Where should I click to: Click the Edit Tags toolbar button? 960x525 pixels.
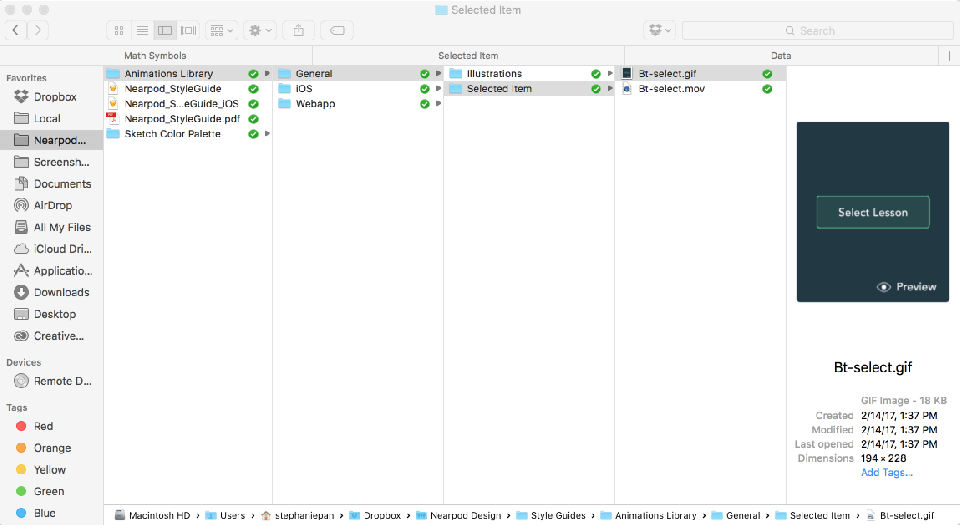coord(337,31)
